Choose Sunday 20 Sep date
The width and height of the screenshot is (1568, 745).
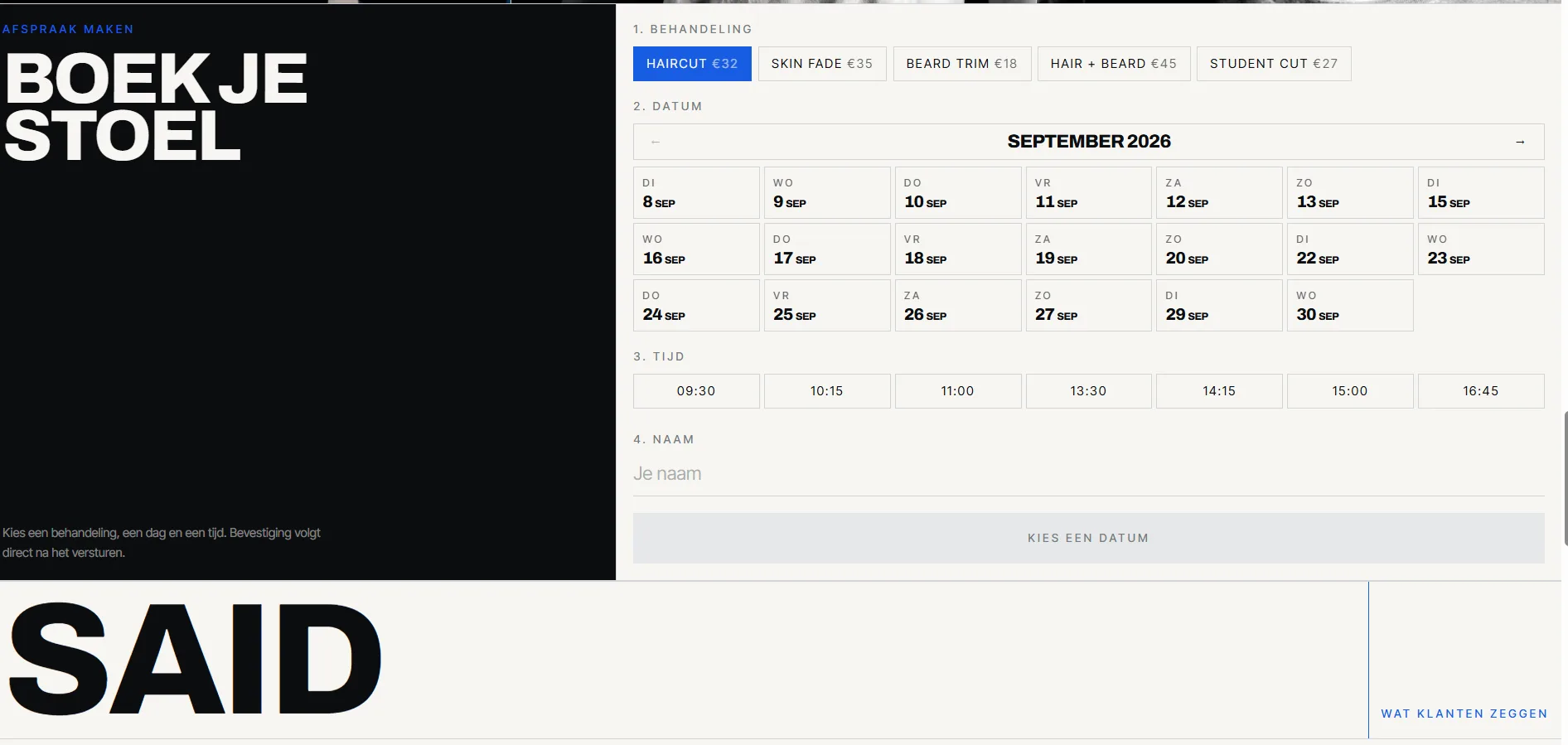(x=1219, y=249)
